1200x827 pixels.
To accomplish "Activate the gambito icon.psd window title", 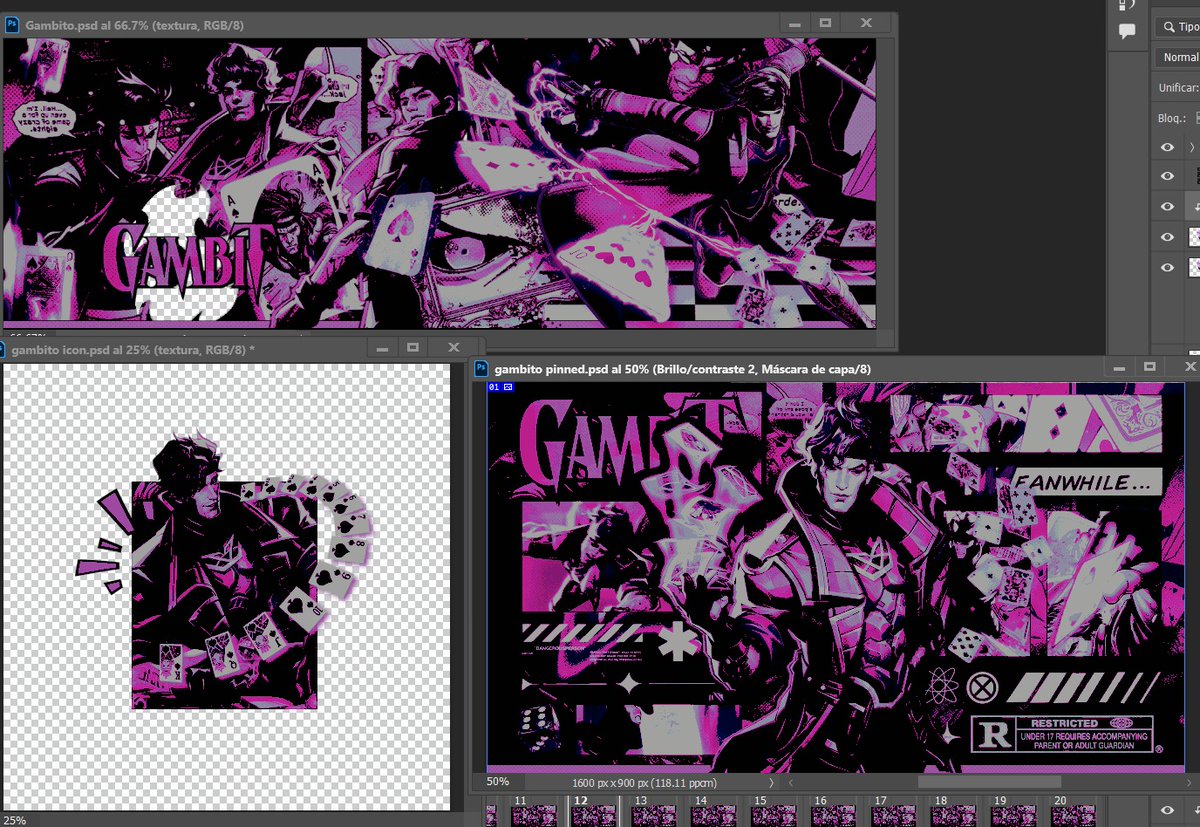I will 132,350.
